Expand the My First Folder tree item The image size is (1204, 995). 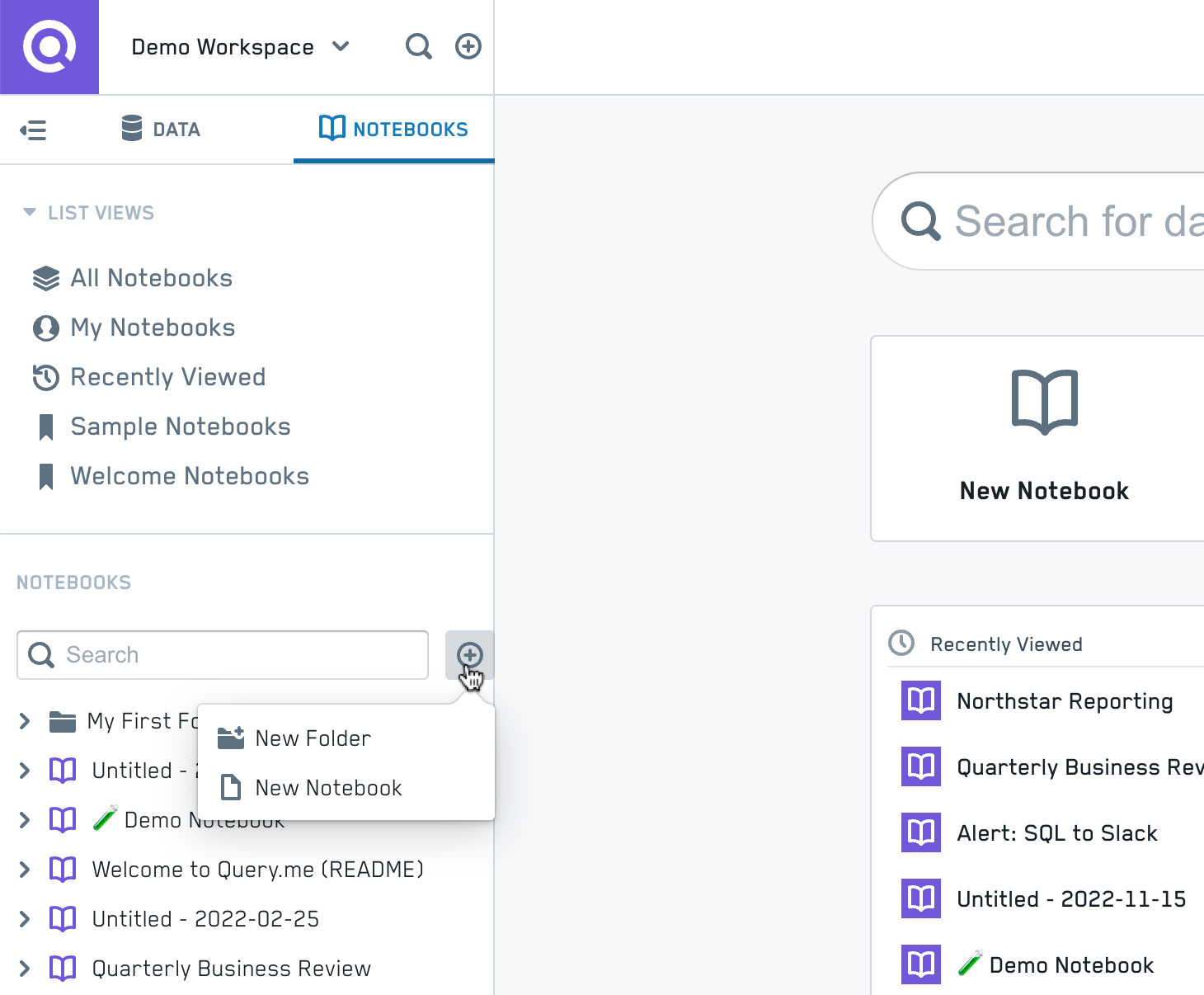(x=25, y=721)
